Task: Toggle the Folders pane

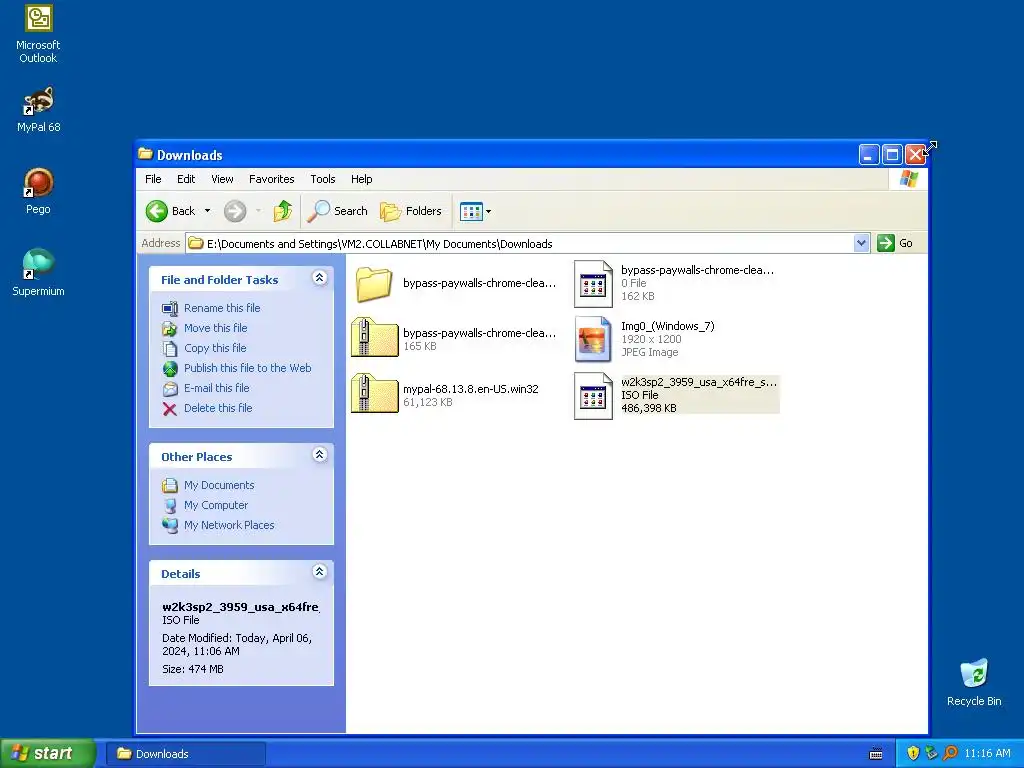Action: click(x=411, y=211)
